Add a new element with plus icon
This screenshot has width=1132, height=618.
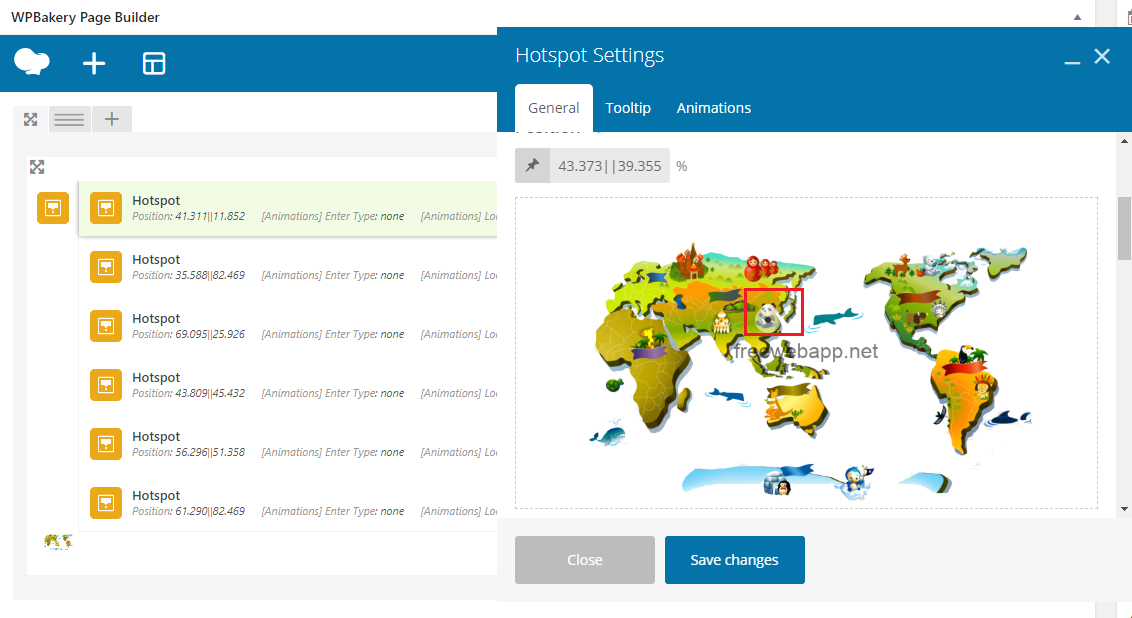[94, 64]
